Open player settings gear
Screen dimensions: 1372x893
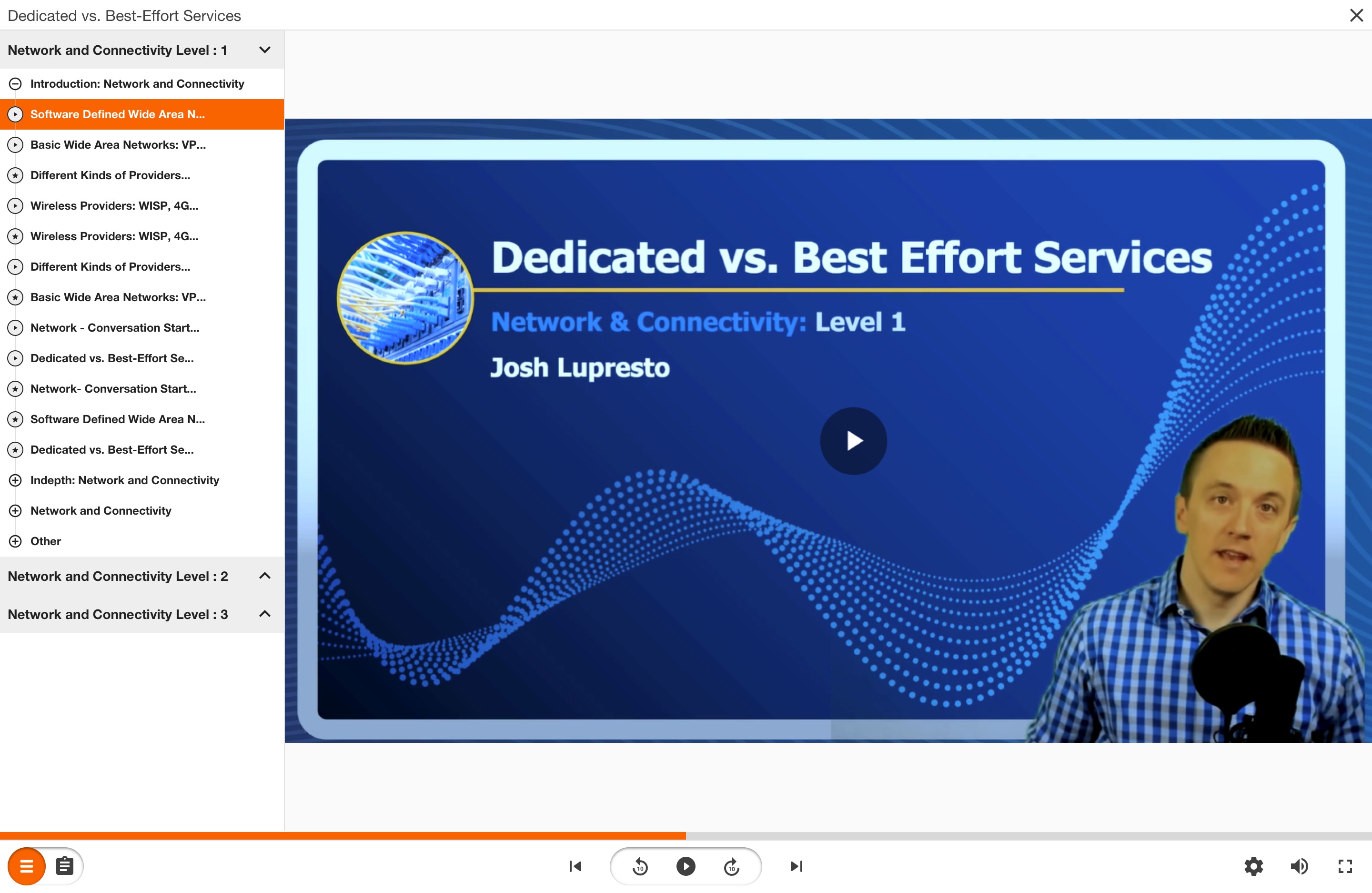(1254, 866)
